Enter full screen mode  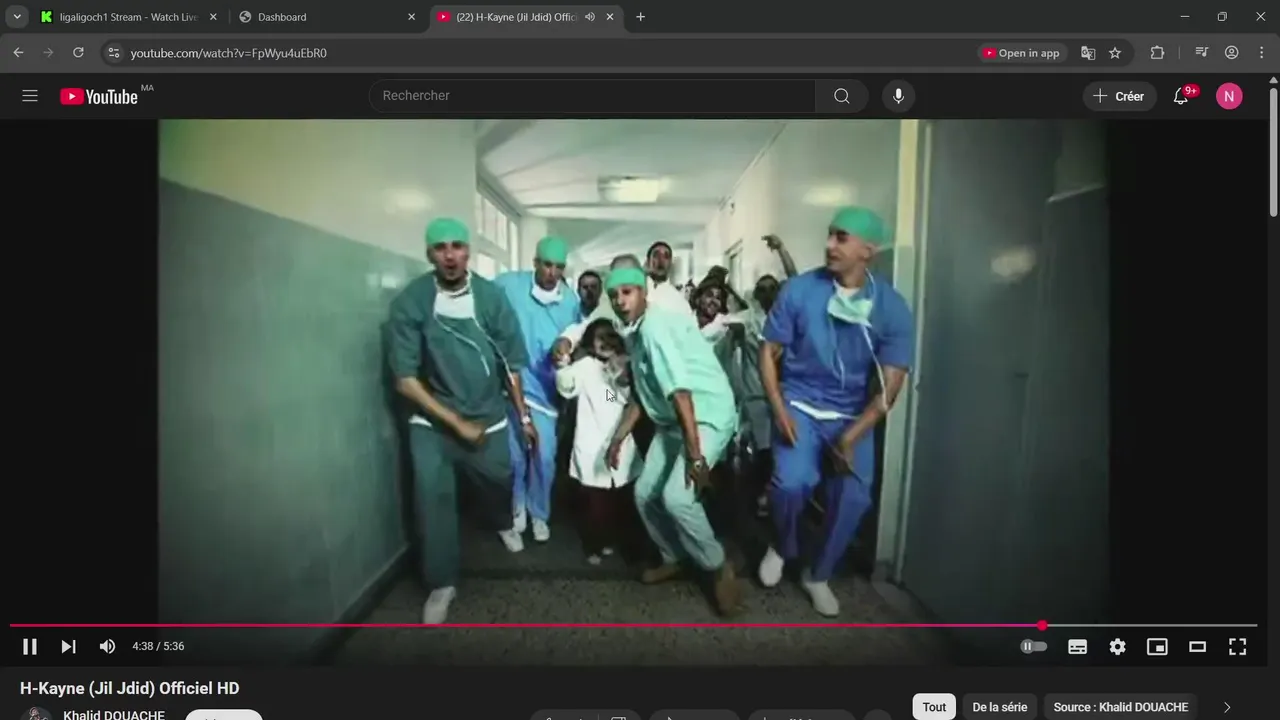click(x=1237, y=647)
